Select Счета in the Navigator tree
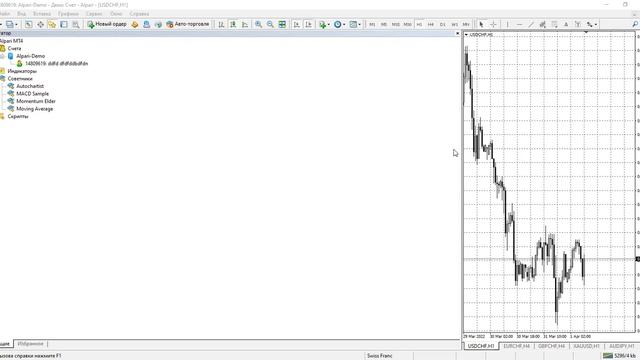This screenshot has height=360, width=640. pos(14,49)
